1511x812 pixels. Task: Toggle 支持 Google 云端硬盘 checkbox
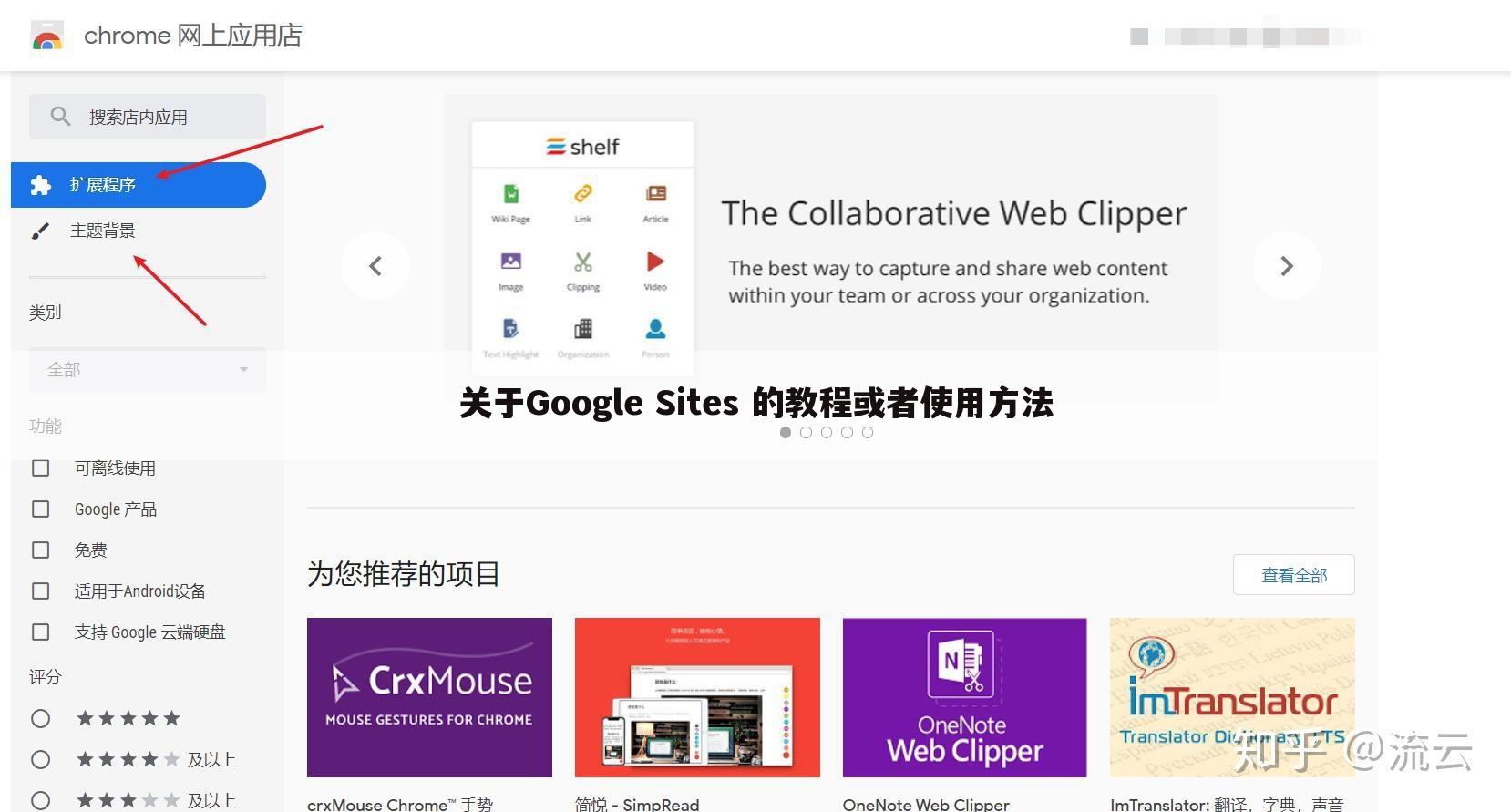pos(41,632)
